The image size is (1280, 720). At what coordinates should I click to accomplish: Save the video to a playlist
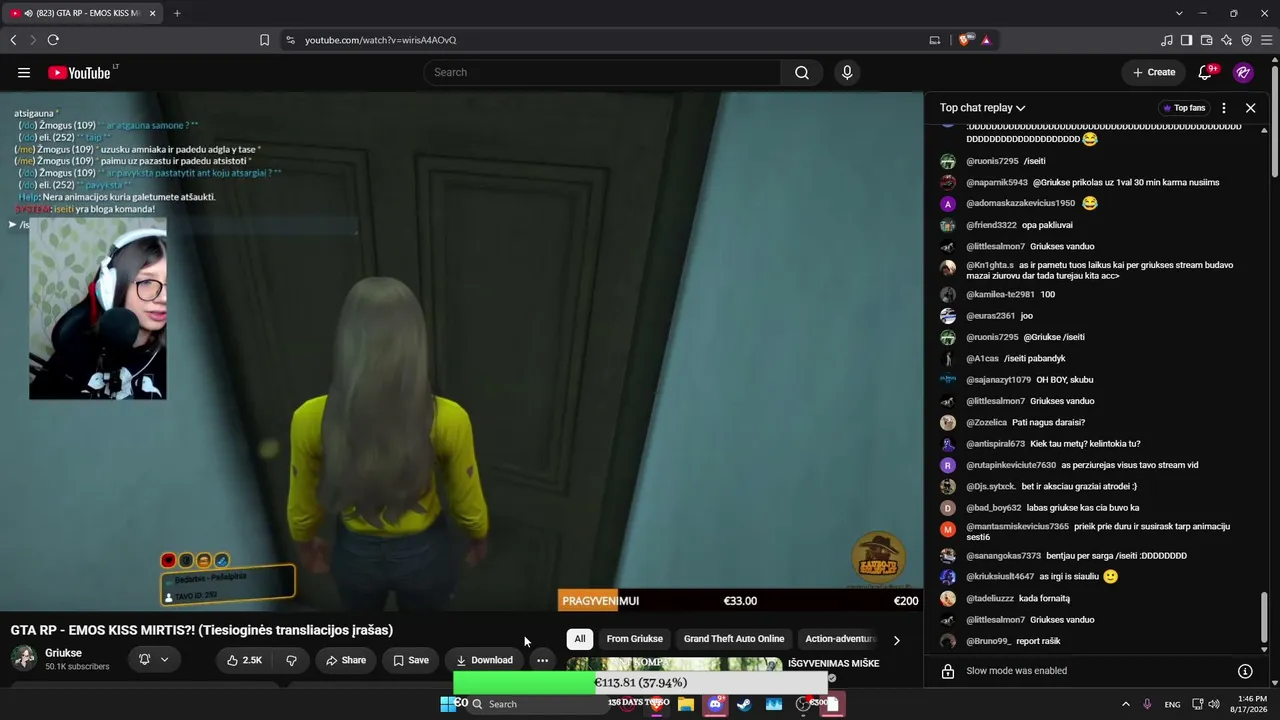click(411, 660)
